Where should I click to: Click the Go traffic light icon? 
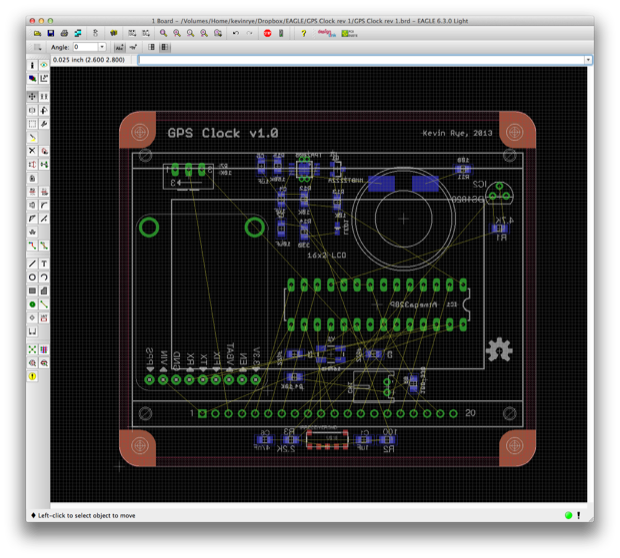point(281,34)
